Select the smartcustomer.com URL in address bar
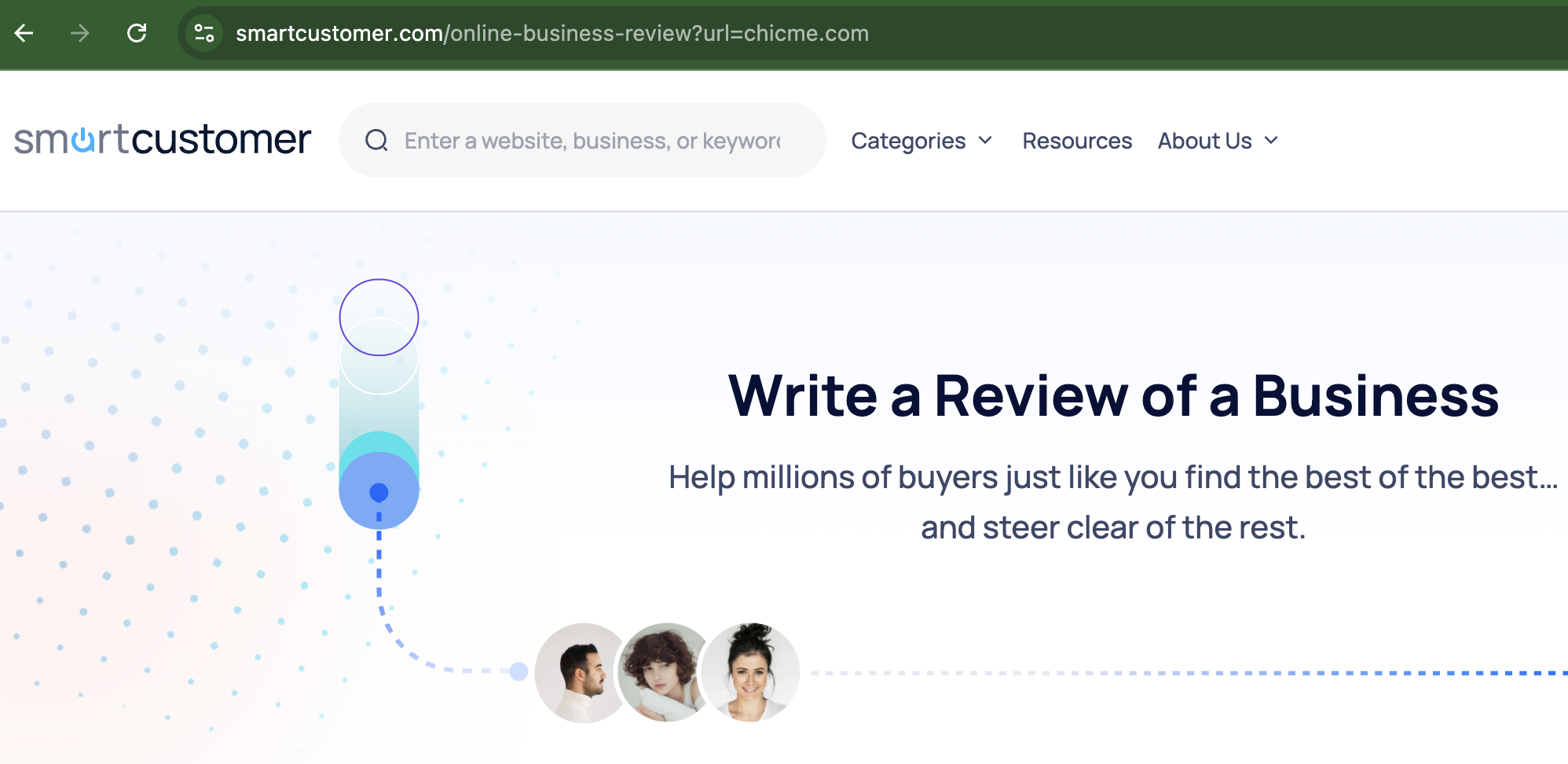The width and height of the screenshot is (1568, 764). 552,33
